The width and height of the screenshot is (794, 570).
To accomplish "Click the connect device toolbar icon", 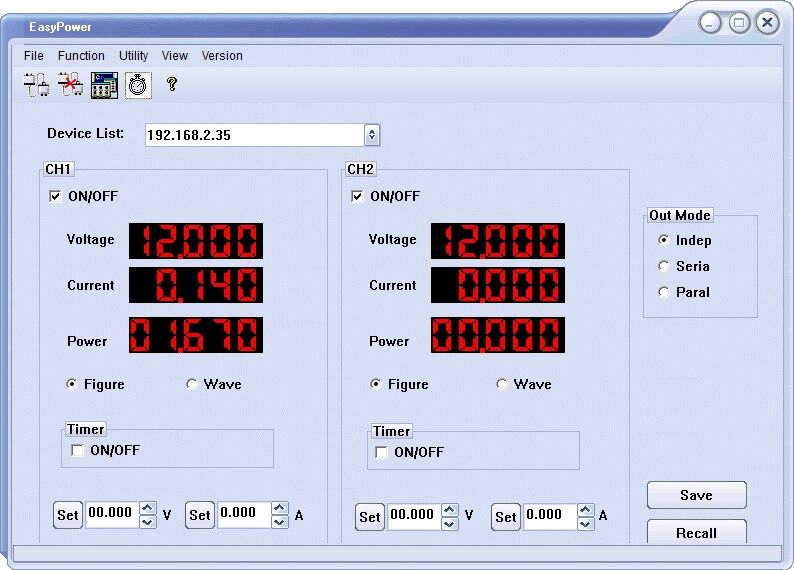I will (x=36, y=85).
